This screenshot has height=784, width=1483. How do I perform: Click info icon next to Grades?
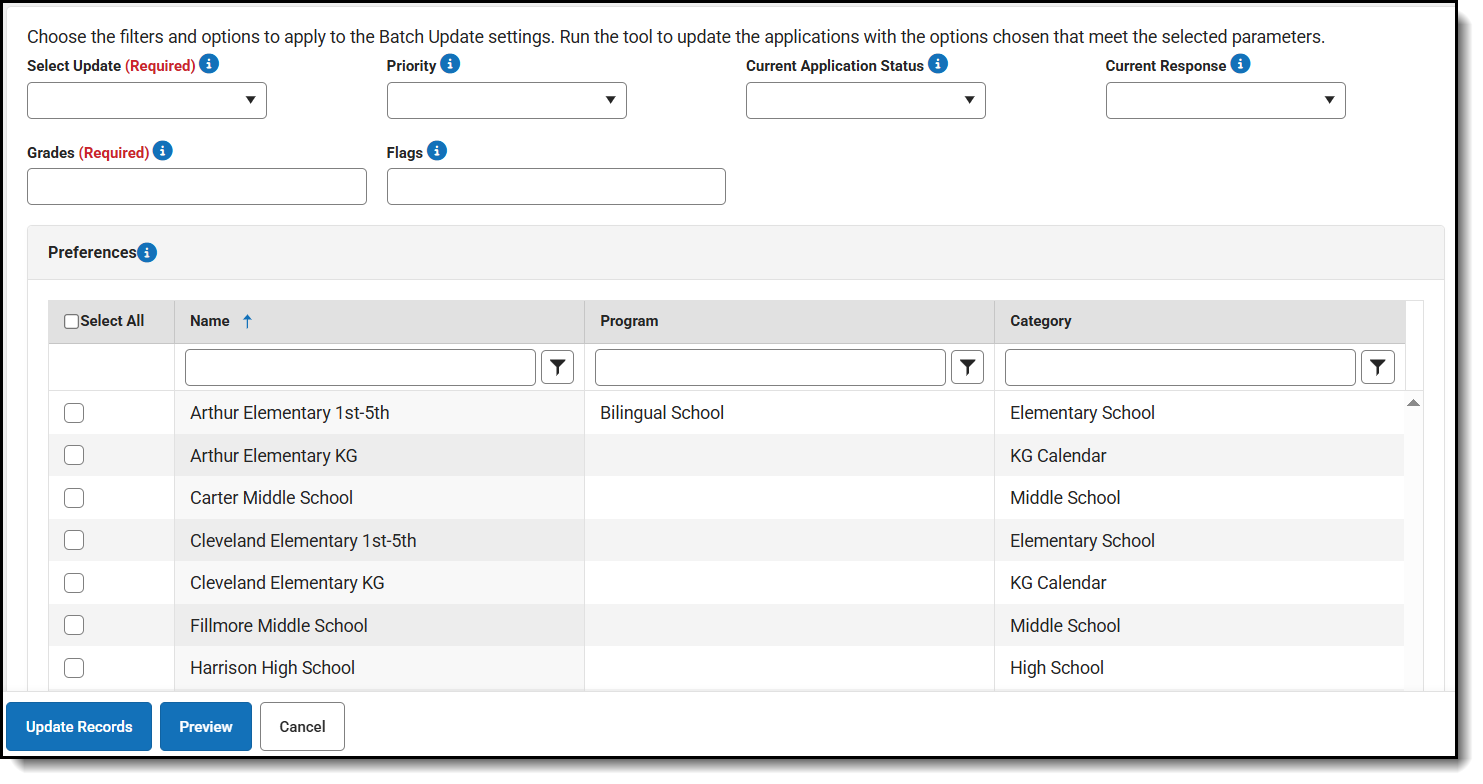[x=163, y=151]
